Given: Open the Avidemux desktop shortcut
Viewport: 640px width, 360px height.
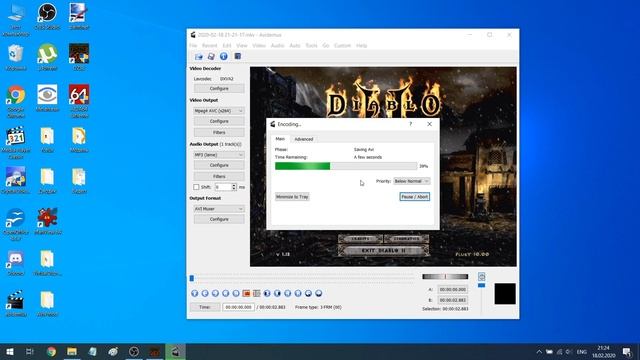Looking at the screenshot, I should [x=16, y=303].
